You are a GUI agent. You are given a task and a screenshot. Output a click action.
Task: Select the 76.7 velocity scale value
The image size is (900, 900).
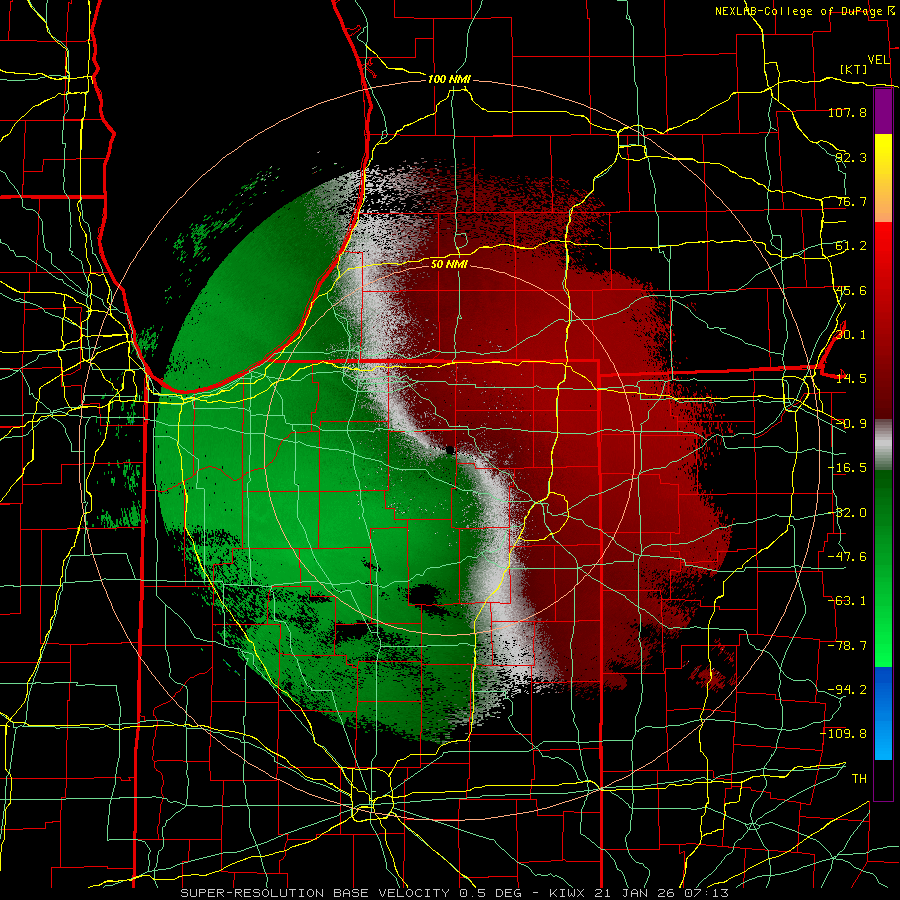point(851,201)
